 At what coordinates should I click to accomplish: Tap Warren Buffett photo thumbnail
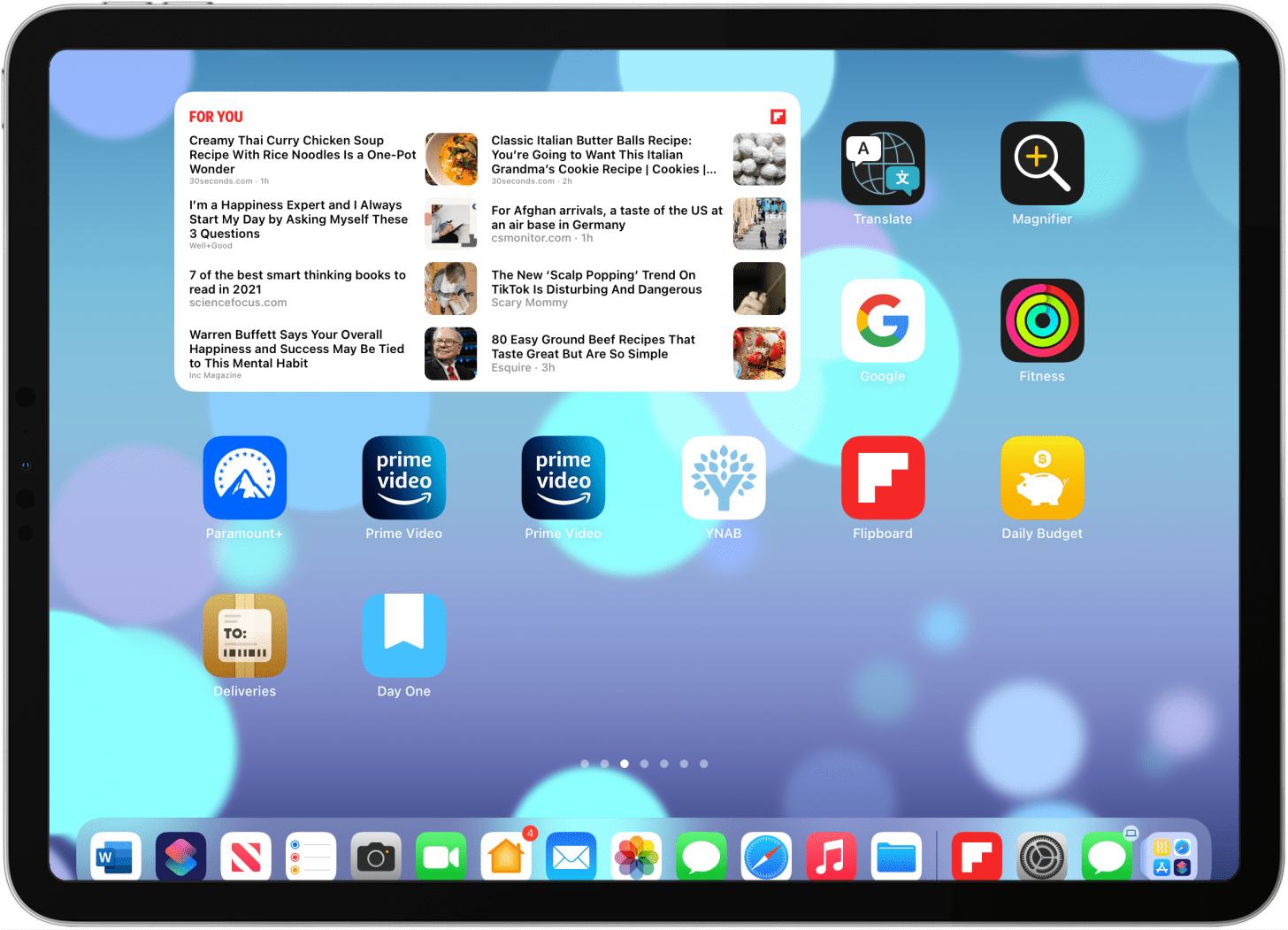[x=451, y=354]
